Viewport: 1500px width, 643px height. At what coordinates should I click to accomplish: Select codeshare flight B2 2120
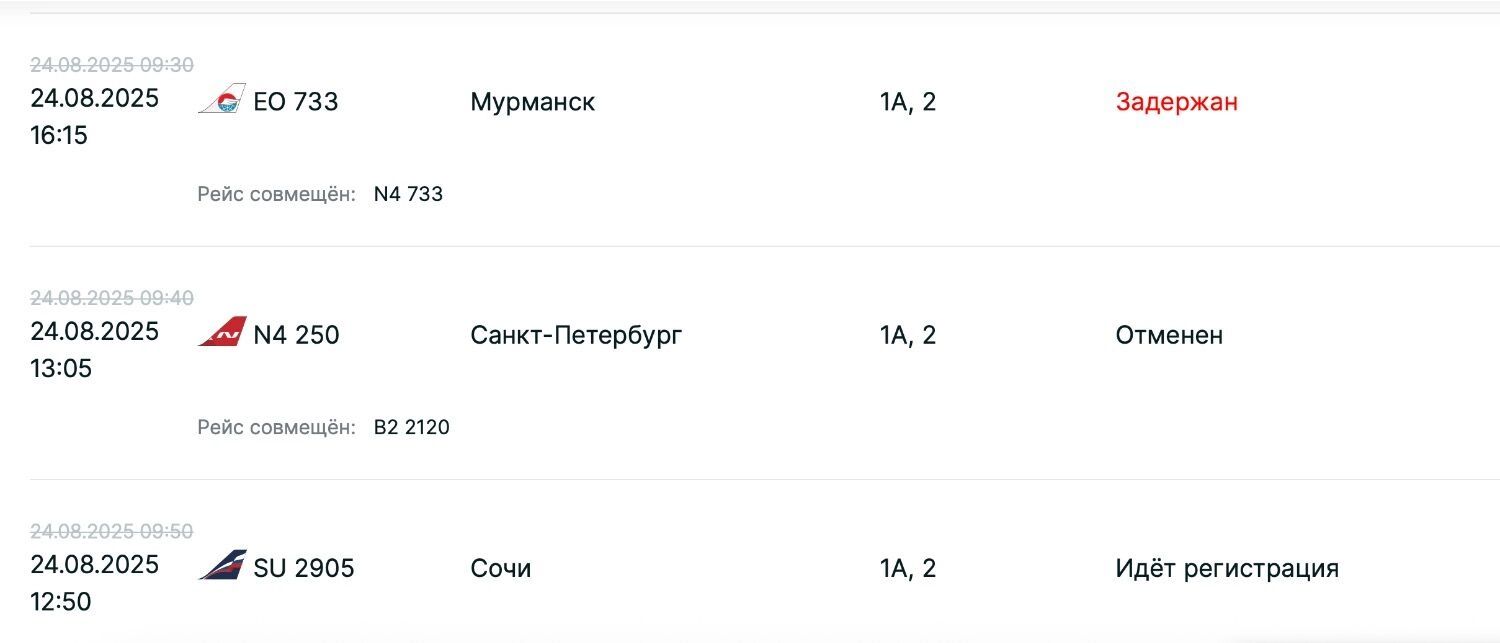click(412, 428)
